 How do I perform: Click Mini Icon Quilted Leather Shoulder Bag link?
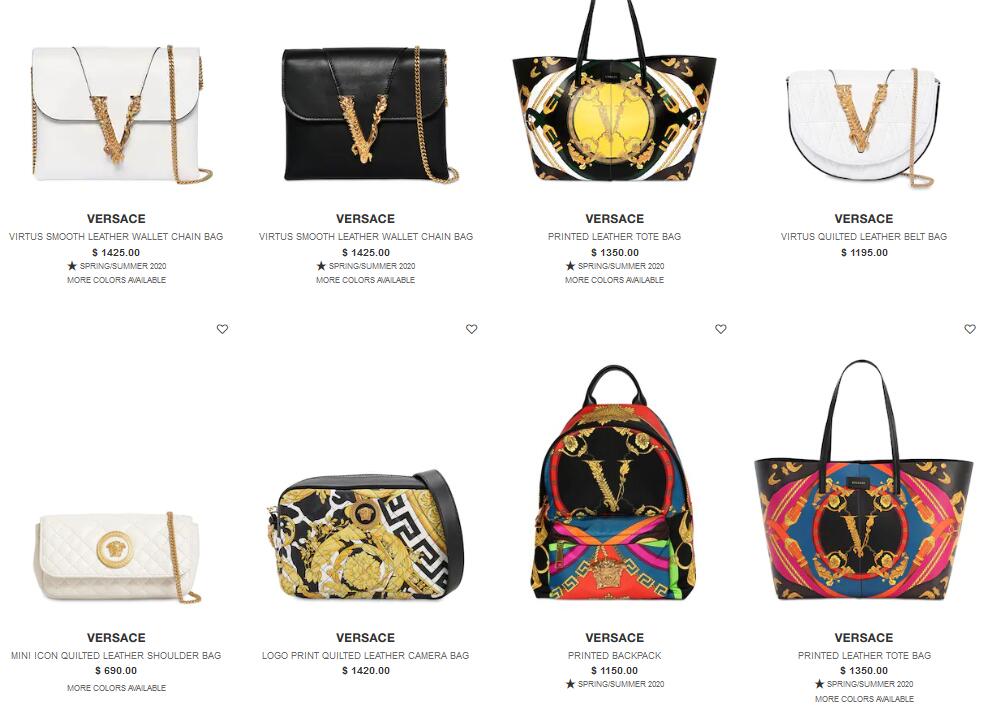click(116, 655)
